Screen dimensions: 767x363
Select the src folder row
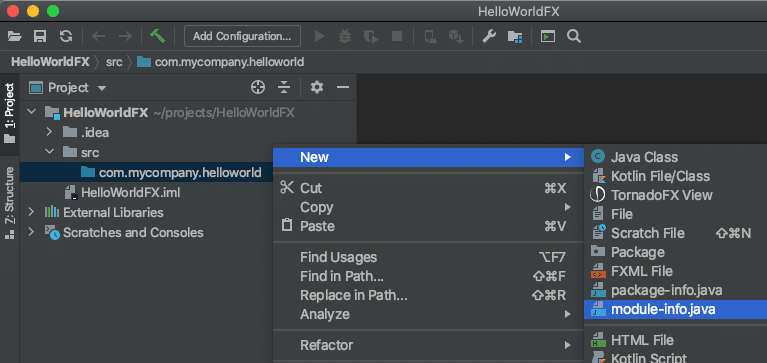coord(146,152)
